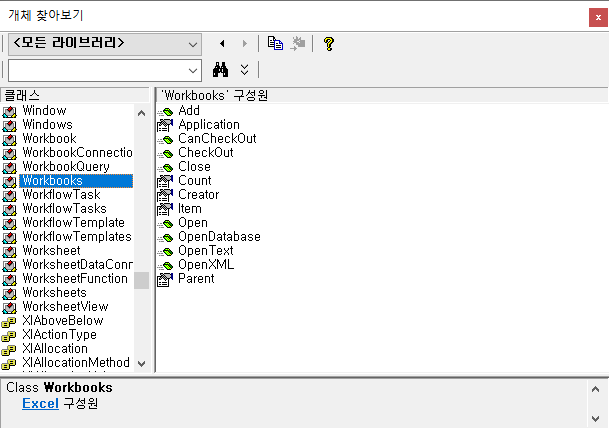Select the Worksheets class
Image resolution: width=609 pixels, height=429 pixels.
click(54, 292)
